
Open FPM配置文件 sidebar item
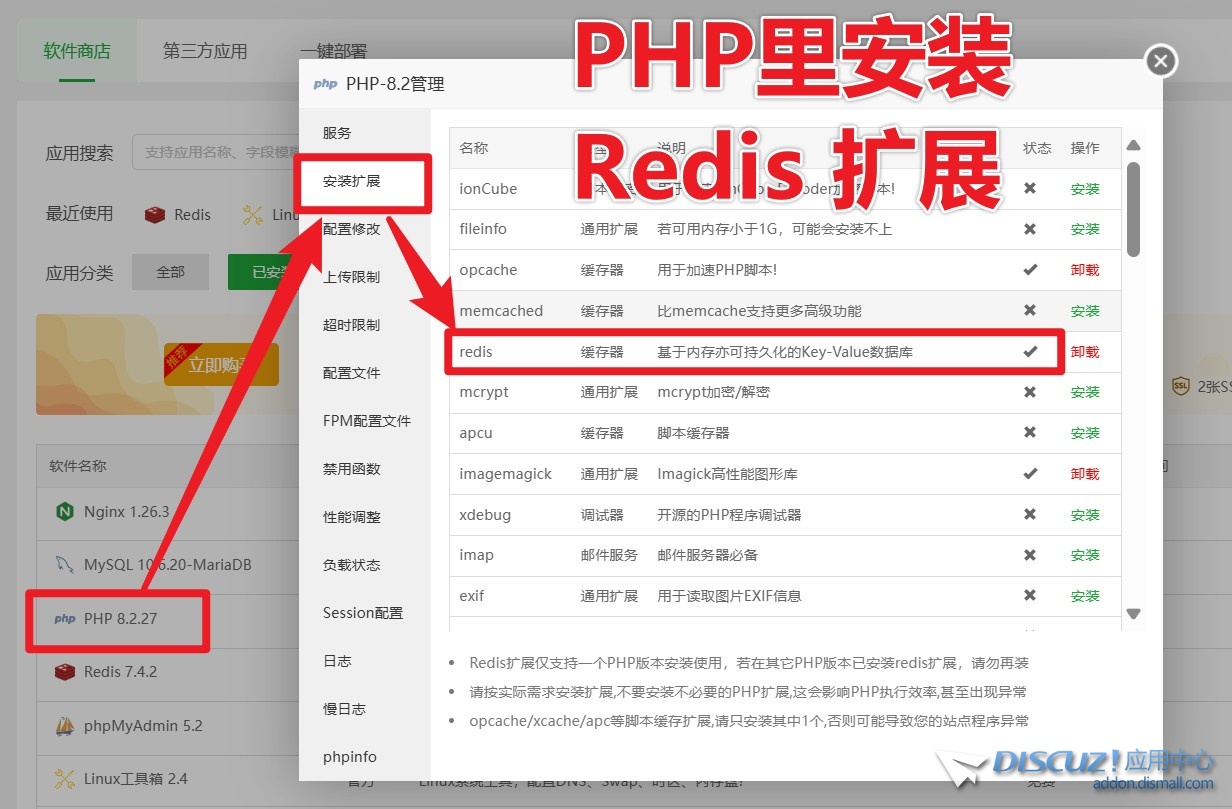(x=367, y=421)
